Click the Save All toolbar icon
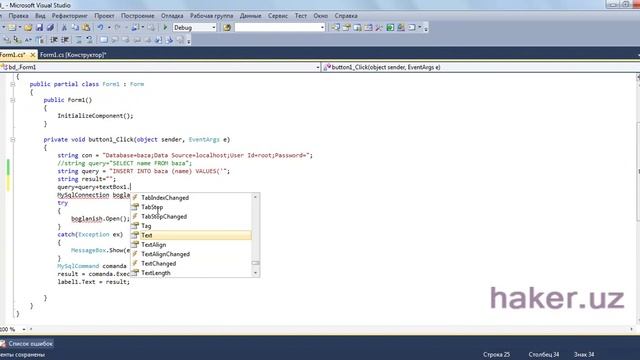The image size is (640, 360). coord(50,27)
